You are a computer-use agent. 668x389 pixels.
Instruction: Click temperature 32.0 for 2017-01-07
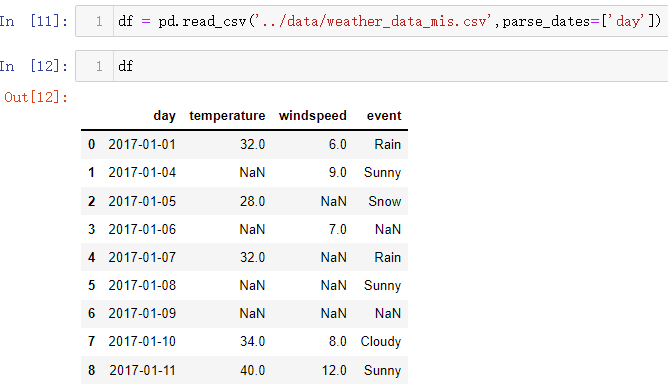tap(252, 257)
